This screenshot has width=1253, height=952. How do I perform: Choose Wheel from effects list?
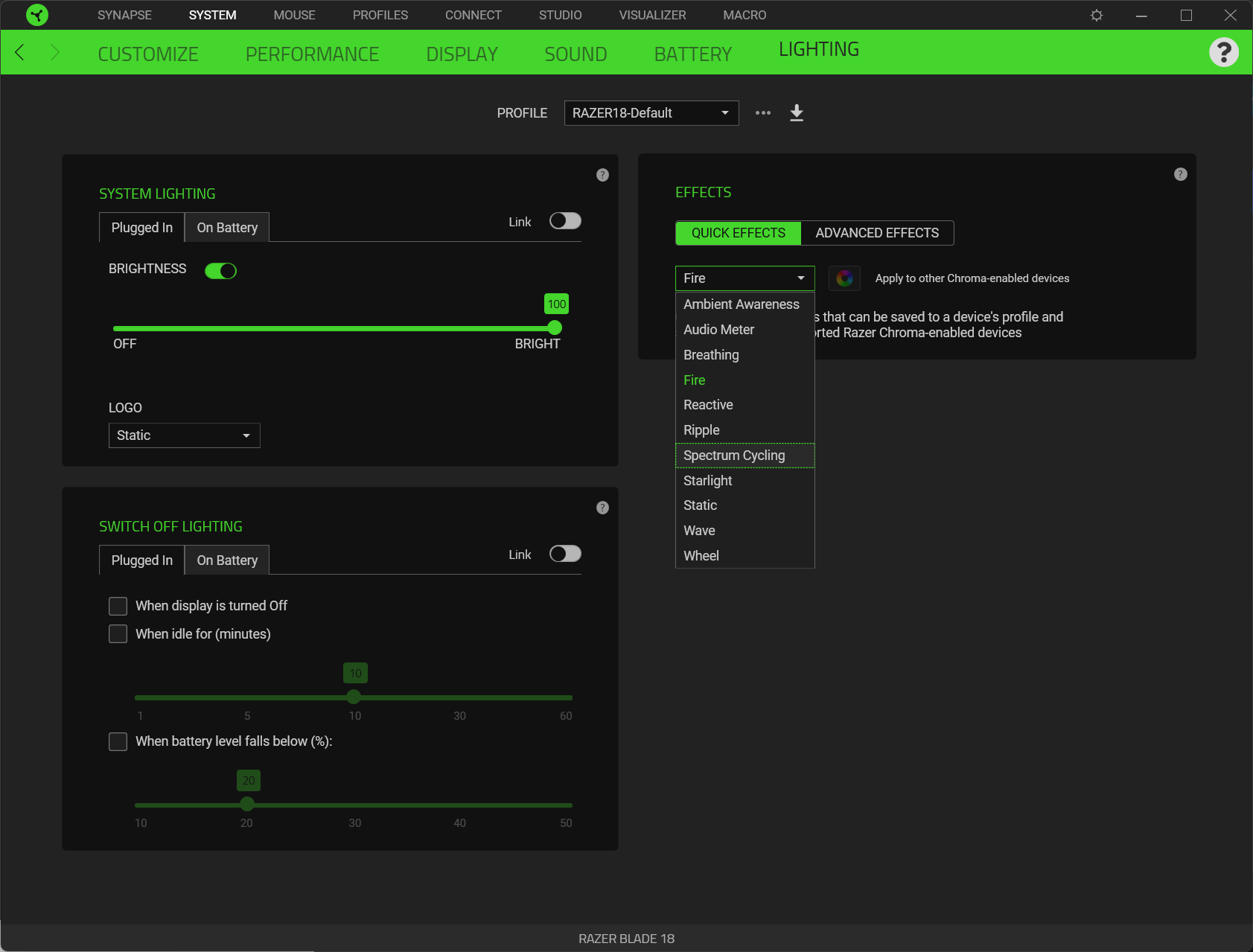coord(745,556)
